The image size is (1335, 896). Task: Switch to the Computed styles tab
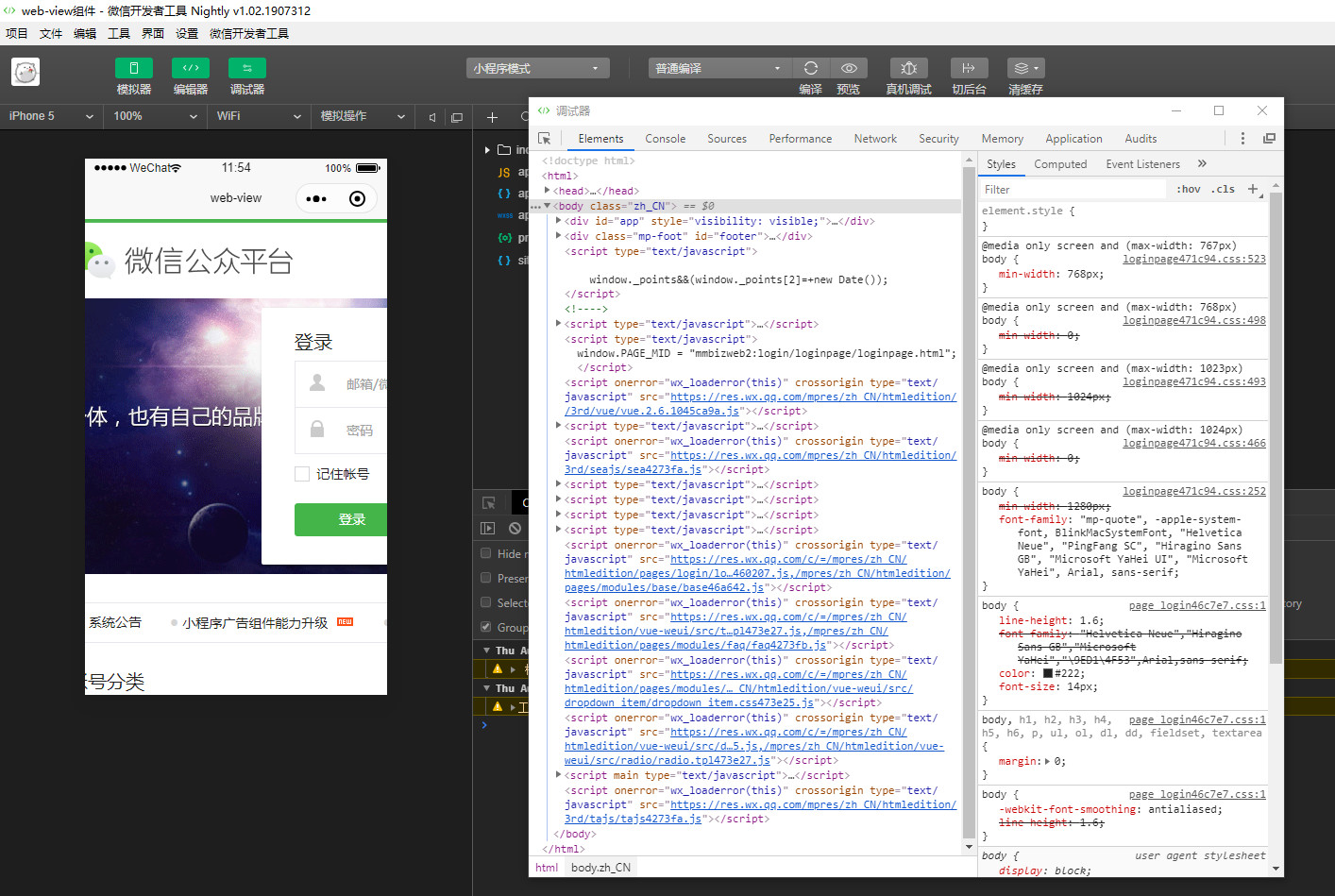point(1060,164)
